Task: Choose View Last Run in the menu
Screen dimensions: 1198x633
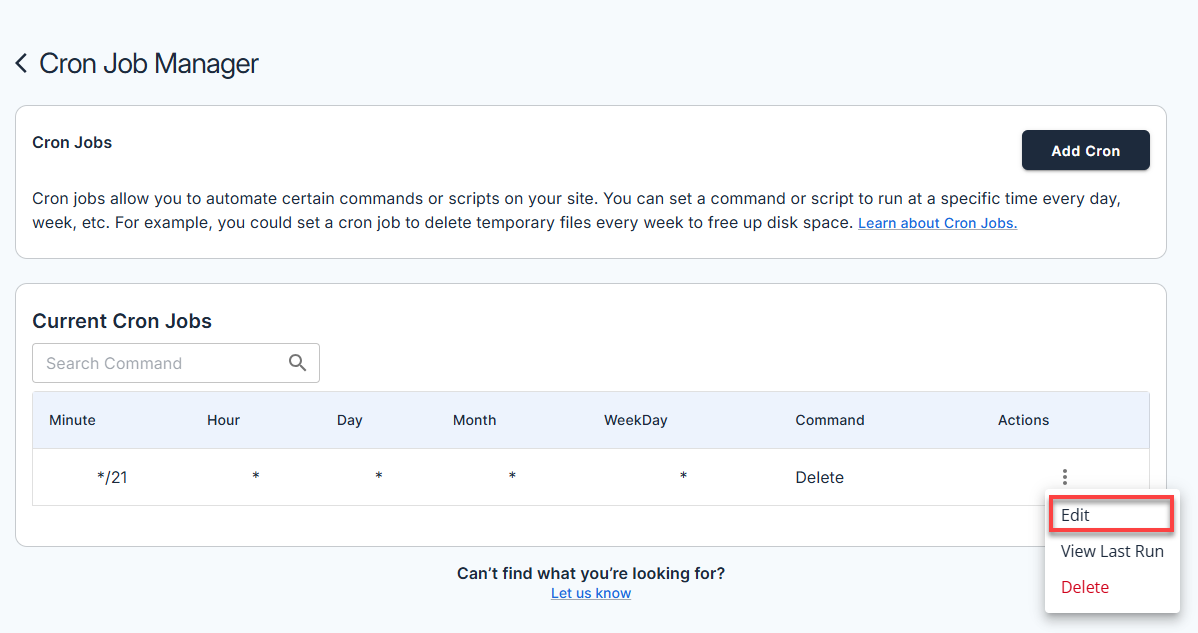Action: (1111, 551)
